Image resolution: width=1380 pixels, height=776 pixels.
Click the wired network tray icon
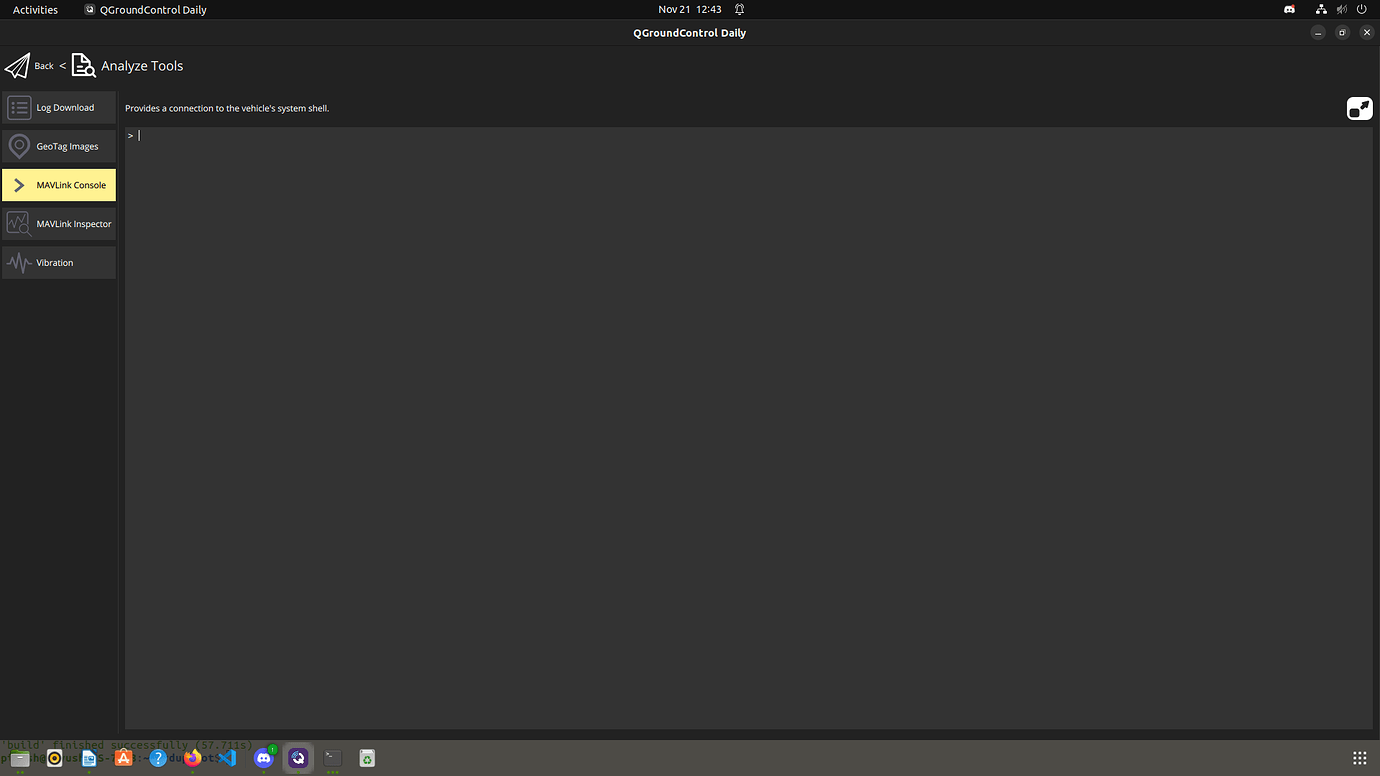point(1321,10)
